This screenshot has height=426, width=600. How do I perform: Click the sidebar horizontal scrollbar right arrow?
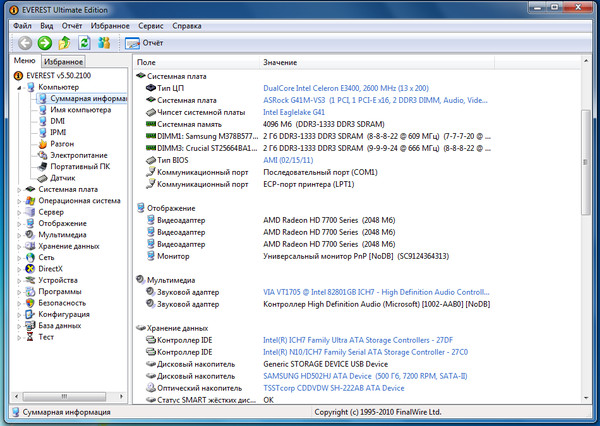coord(122,396)
